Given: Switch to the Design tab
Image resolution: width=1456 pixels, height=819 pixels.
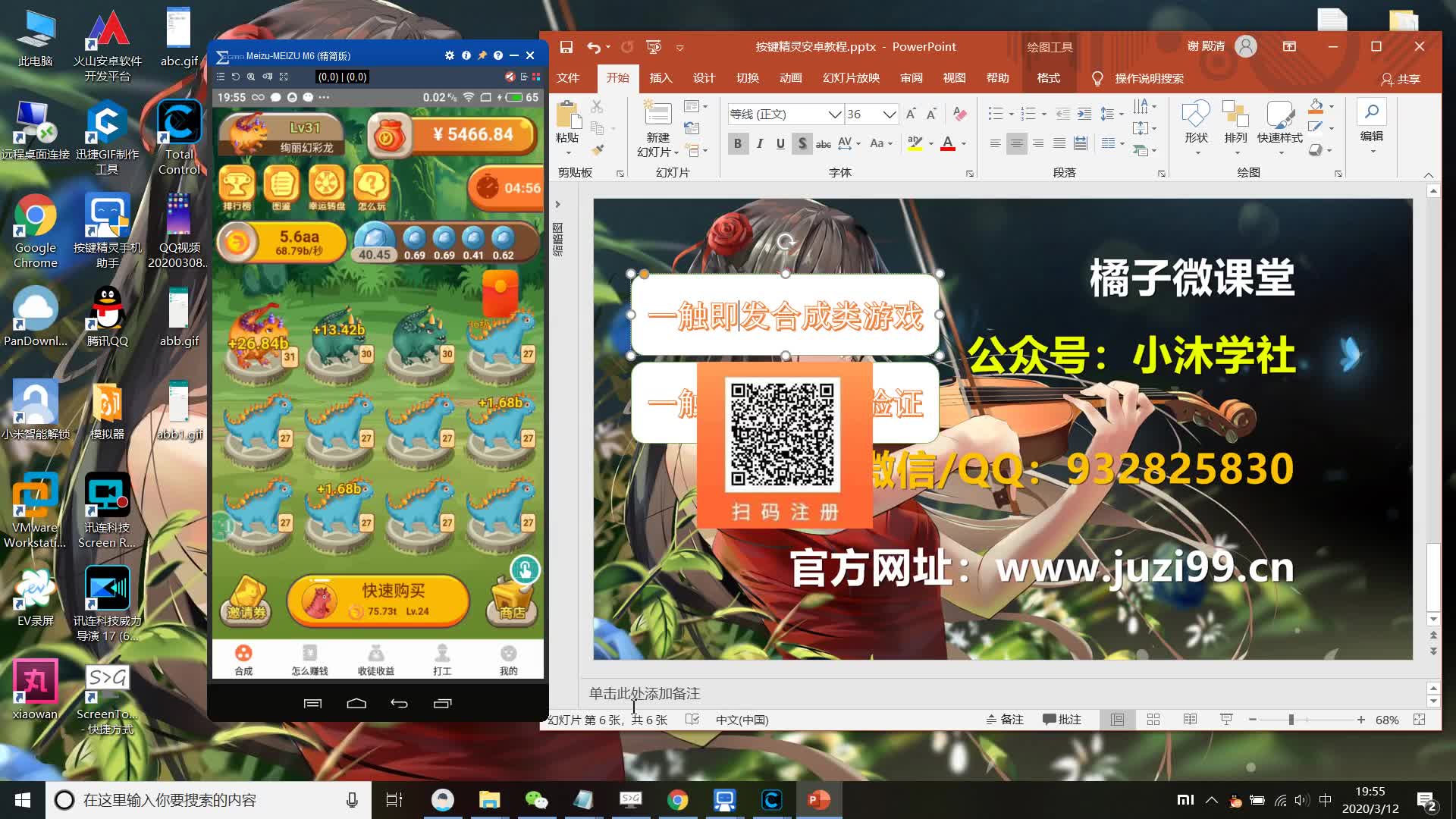Looking at the screenshot, I should [x=704, y=78].
